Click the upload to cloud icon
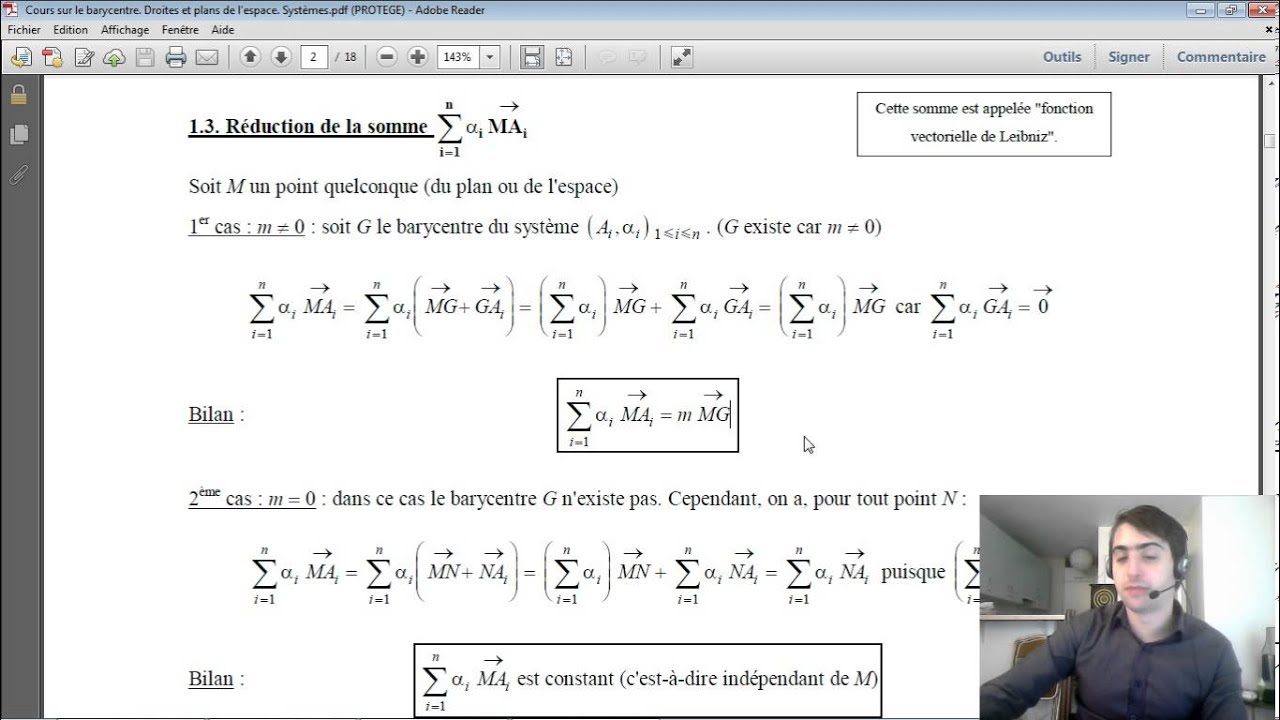This screenshot has width=1280, height=720. (114, 57)
